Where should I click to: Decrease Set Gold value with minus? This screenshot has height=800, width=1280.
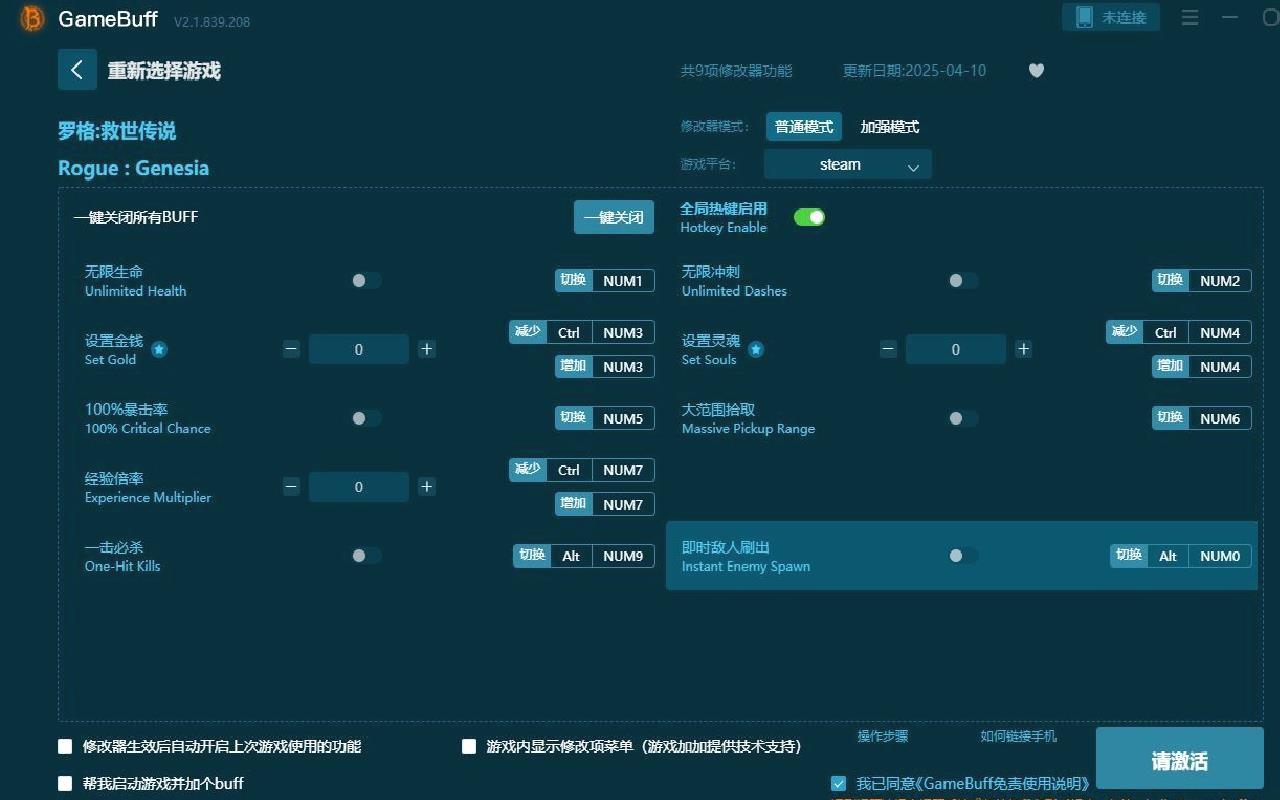291,349
